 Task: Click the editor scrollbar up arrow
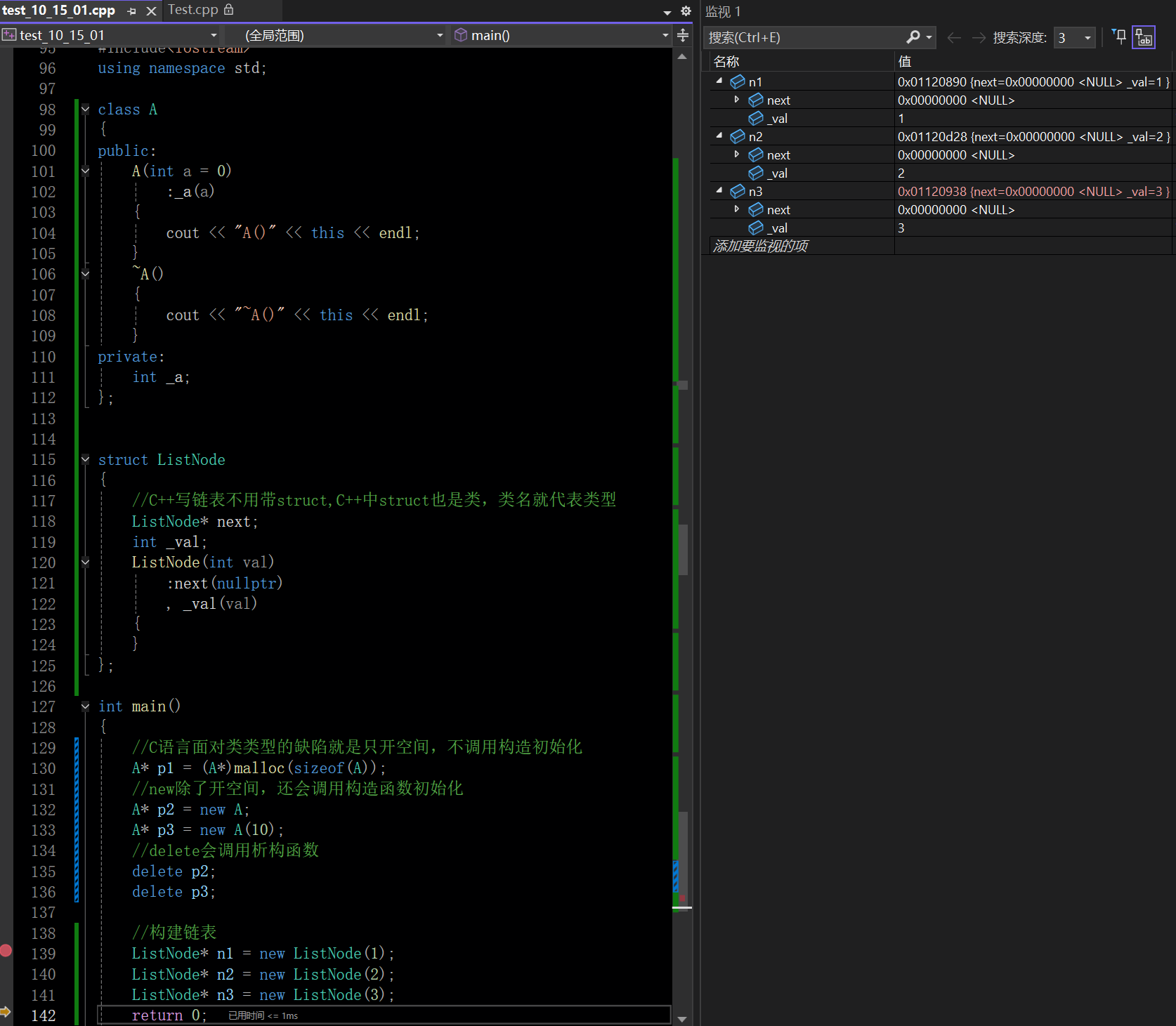coord(682,57)
